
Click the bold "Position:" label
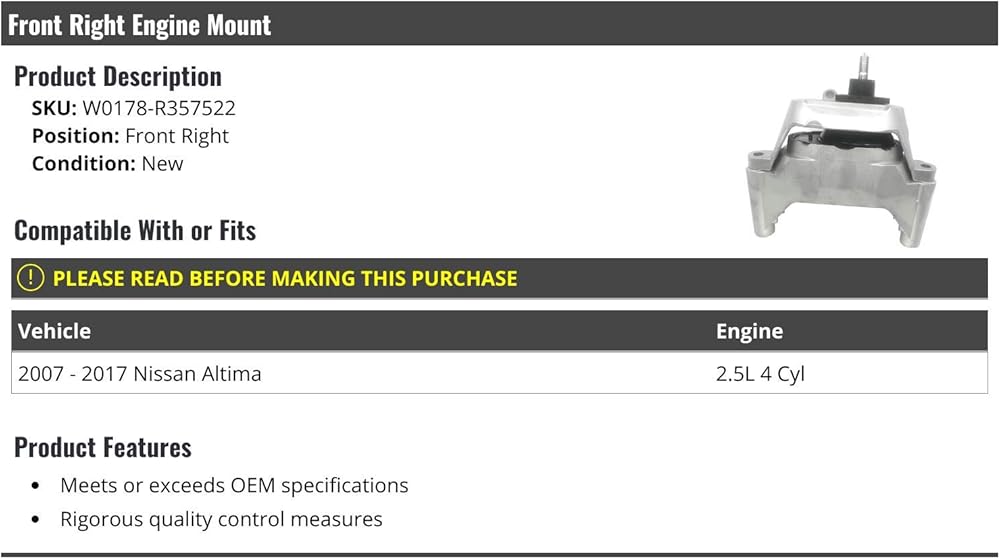[76, 136]
